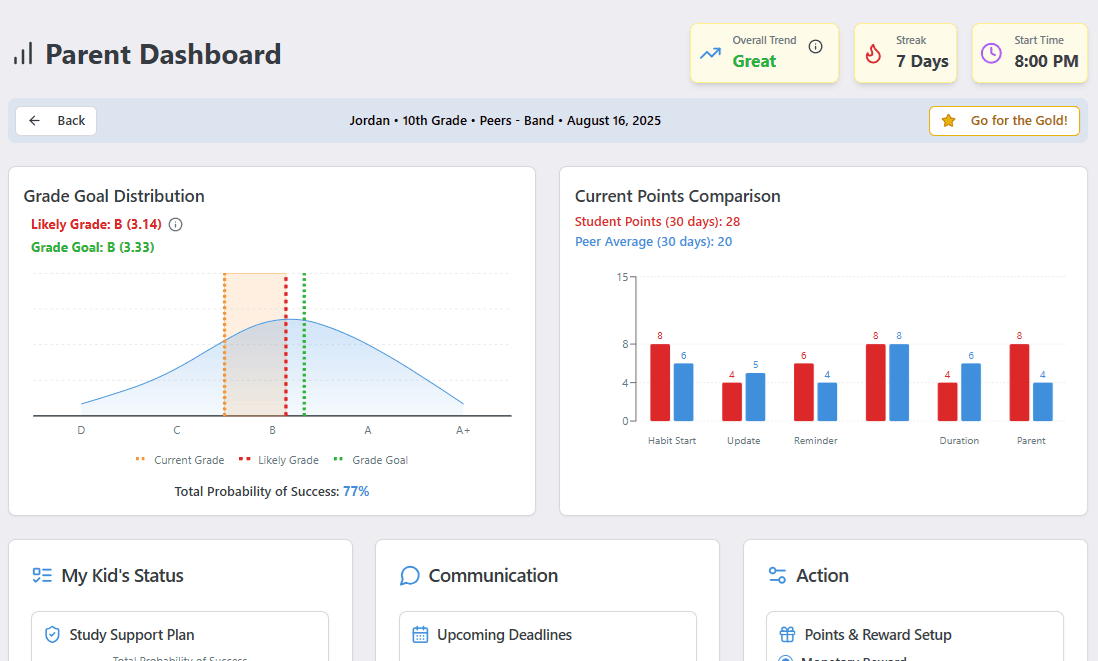Select the Monetary Reward radio button
The width and height of the screenshot is (1098, 661).
785,659
